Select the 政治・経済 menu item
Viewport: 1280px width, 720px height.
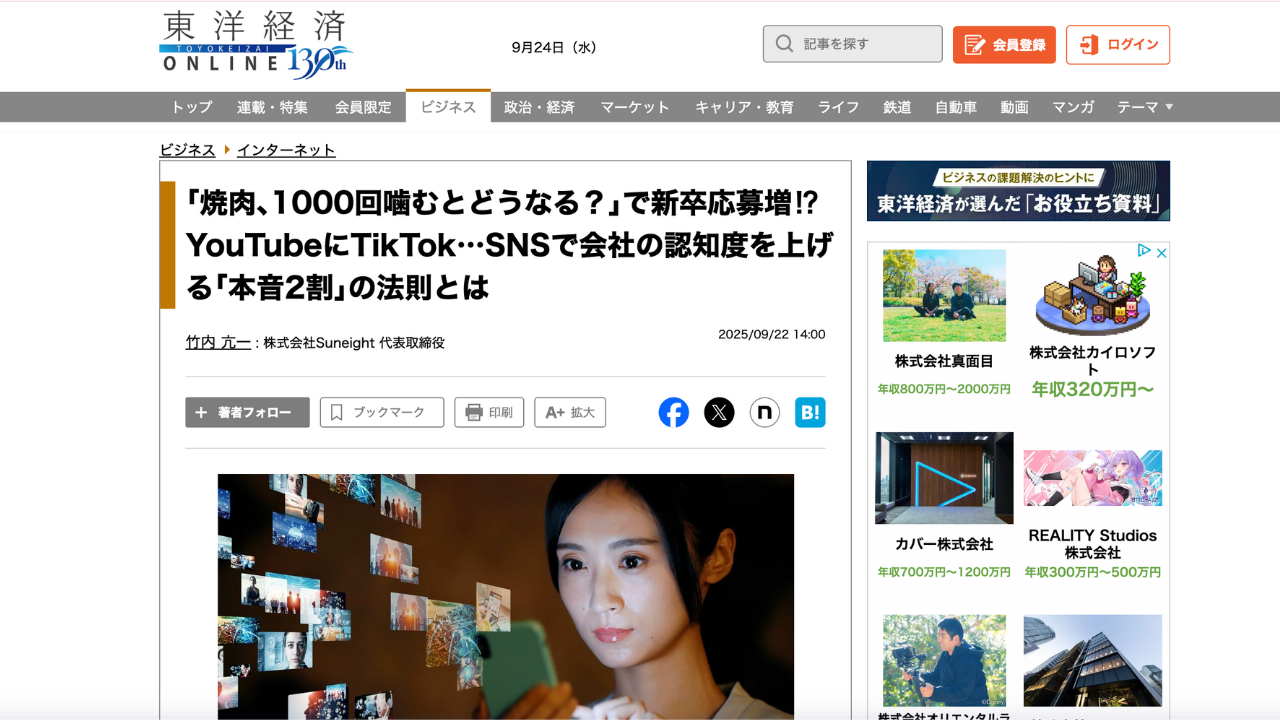point(539,107)
